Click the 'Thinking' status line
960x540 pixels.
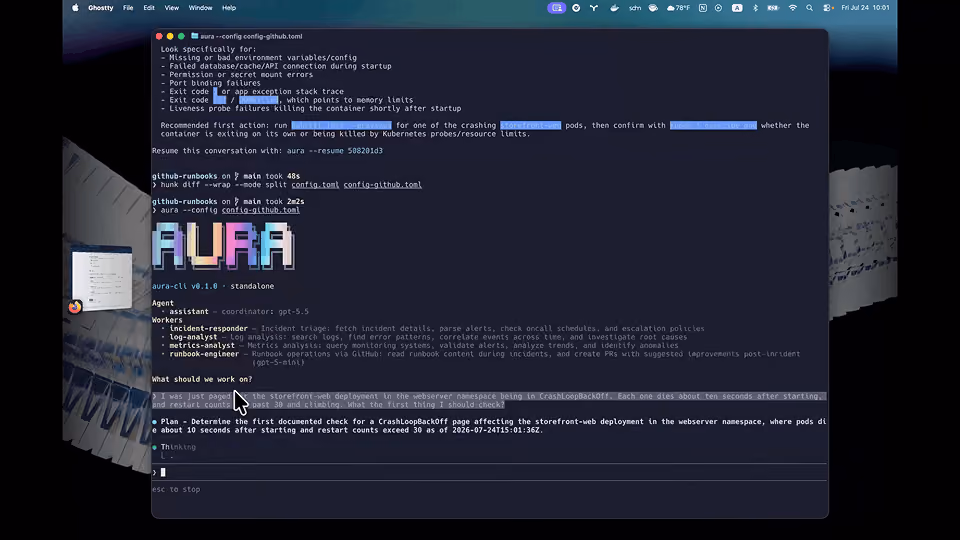click(x=178, y=447)
